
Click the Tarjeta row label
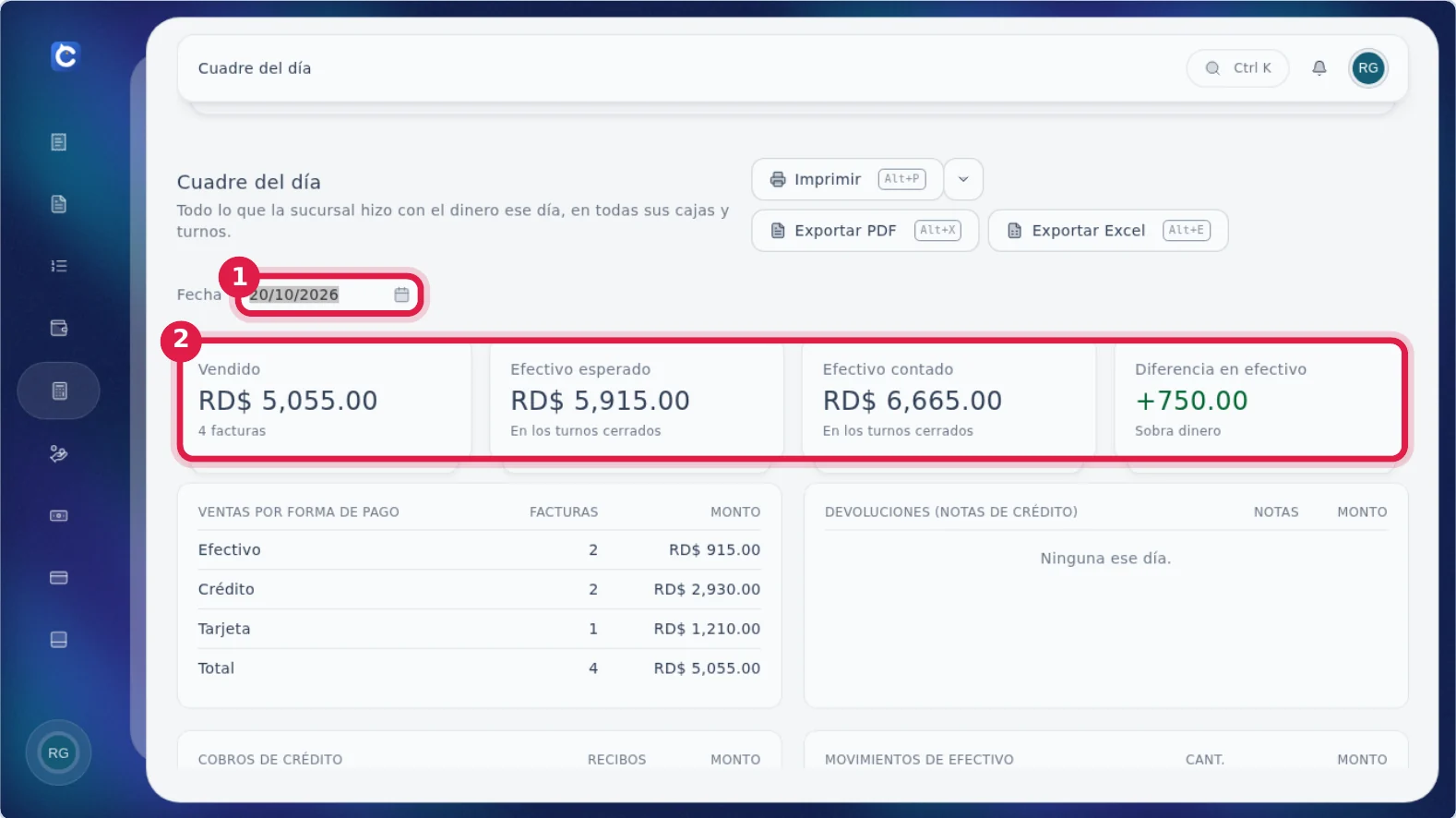[x=224, y=629]
